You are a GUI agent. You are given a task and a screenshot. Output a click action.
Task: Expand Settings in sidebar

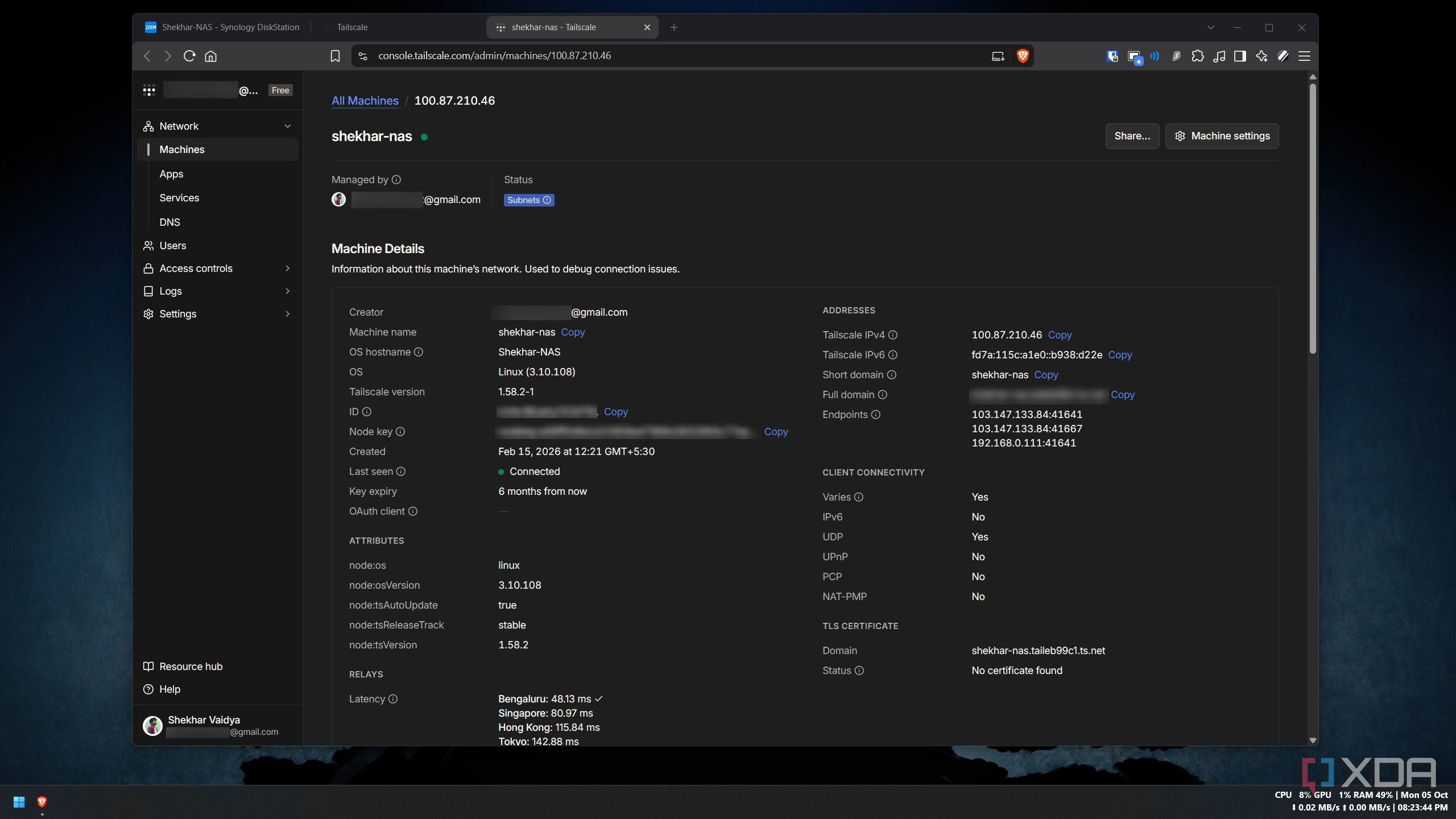pos(287,314)
